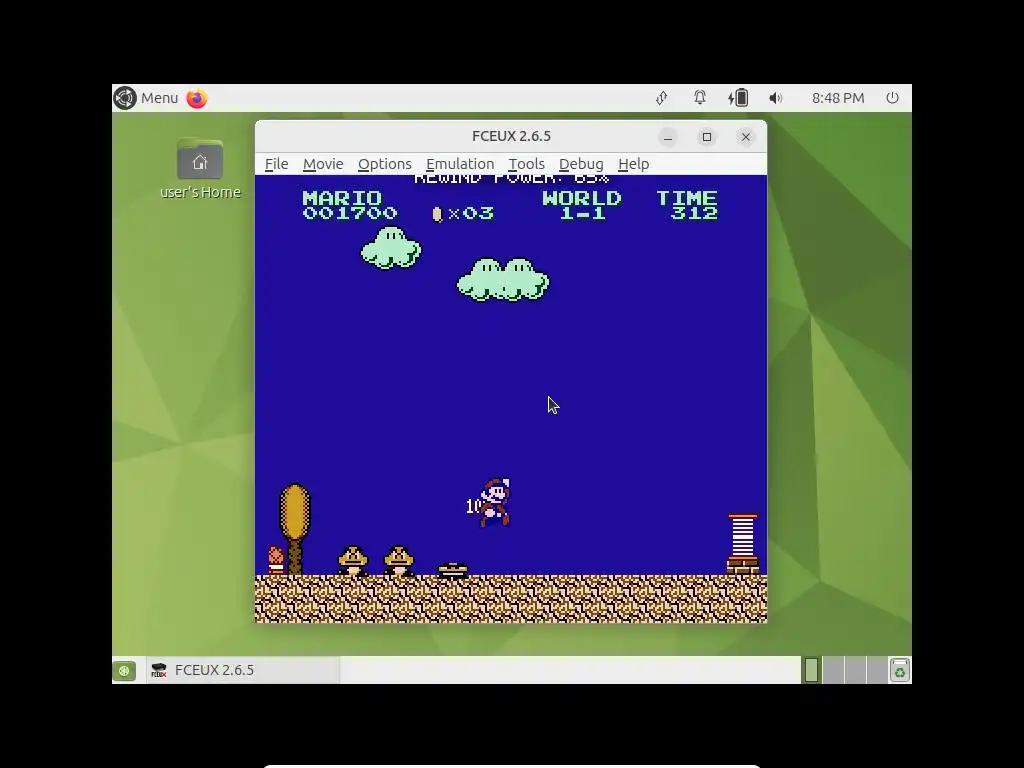
Task: Maximize the FCEUX window
Action: click(707, 137)
